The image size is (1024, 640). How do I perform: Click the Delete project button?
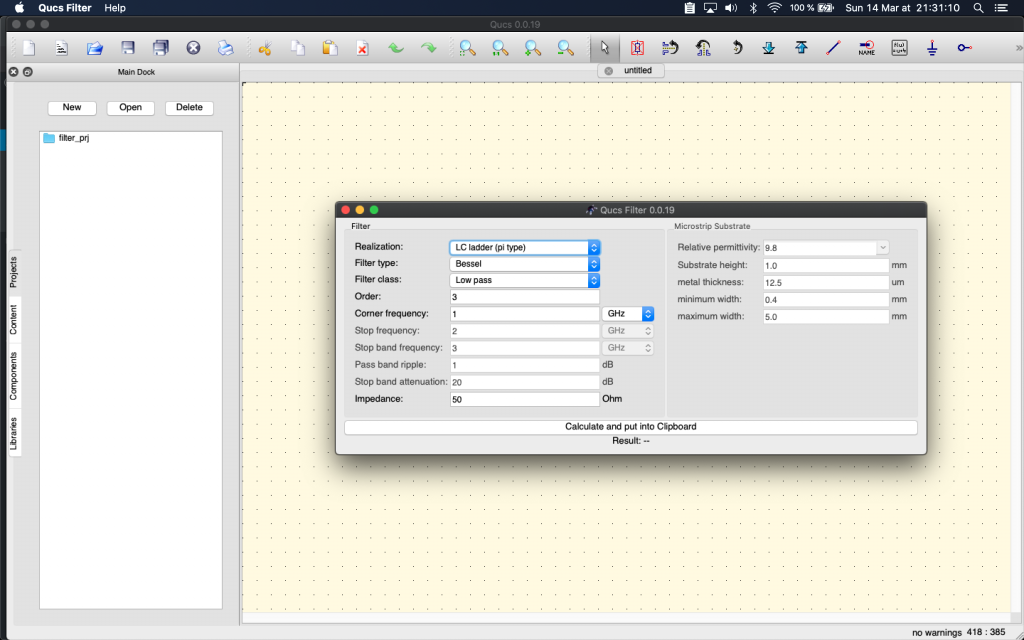(189, 108)
